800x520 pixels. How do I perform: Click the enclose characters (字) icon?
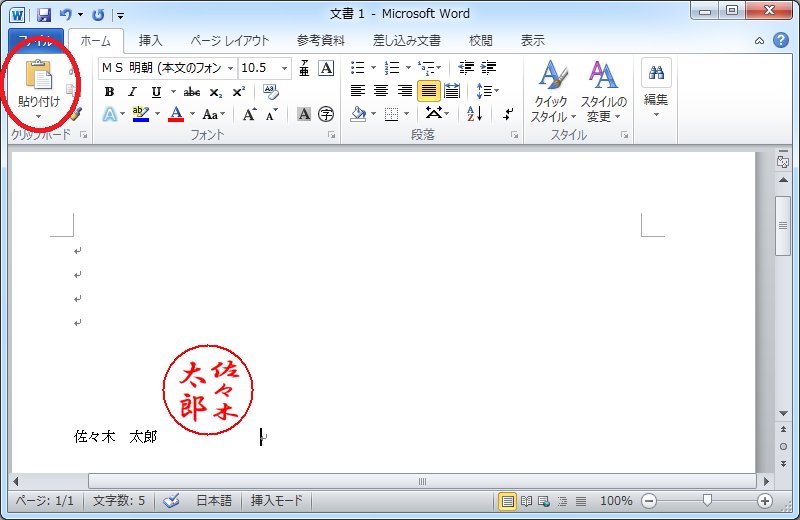pos(326,114)
